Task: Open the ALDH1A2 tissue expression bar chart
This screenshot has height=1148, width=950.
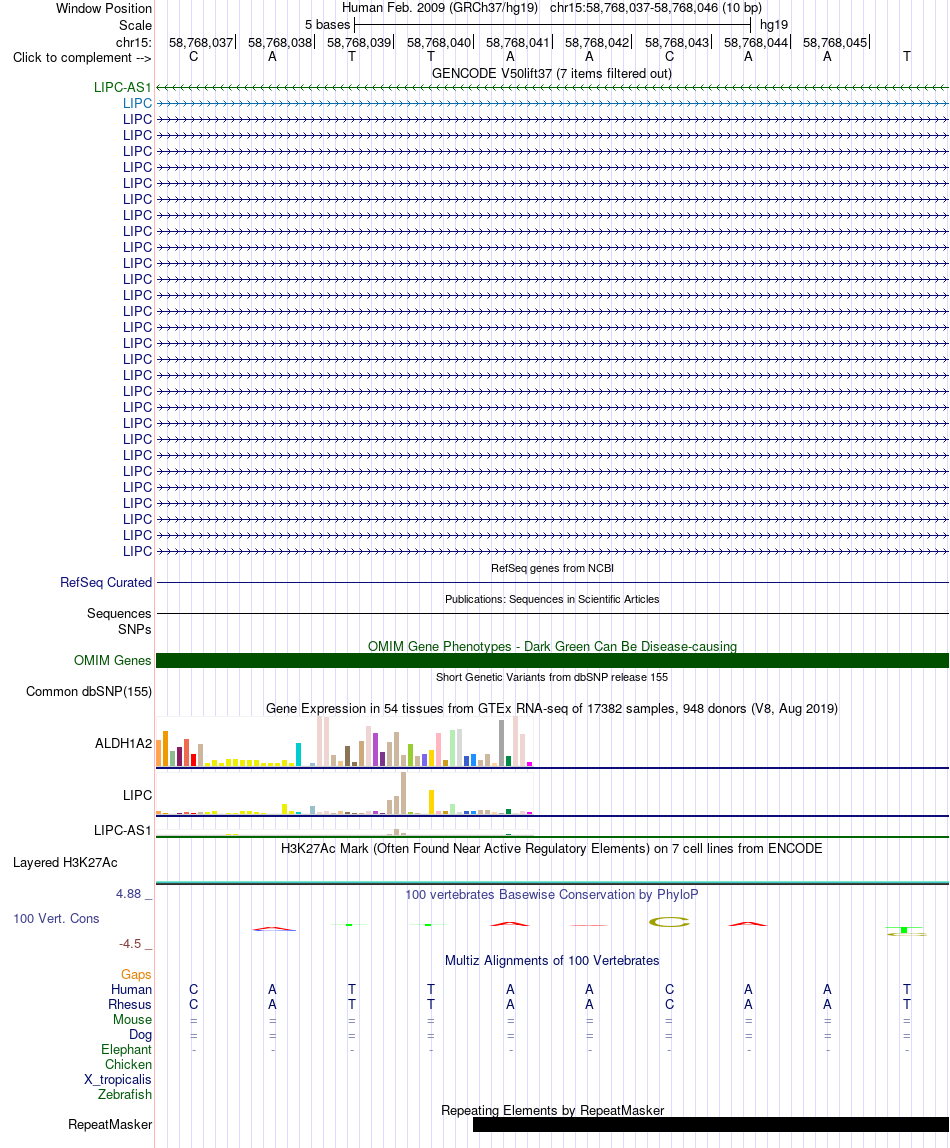Action: [x=344, y=742]
